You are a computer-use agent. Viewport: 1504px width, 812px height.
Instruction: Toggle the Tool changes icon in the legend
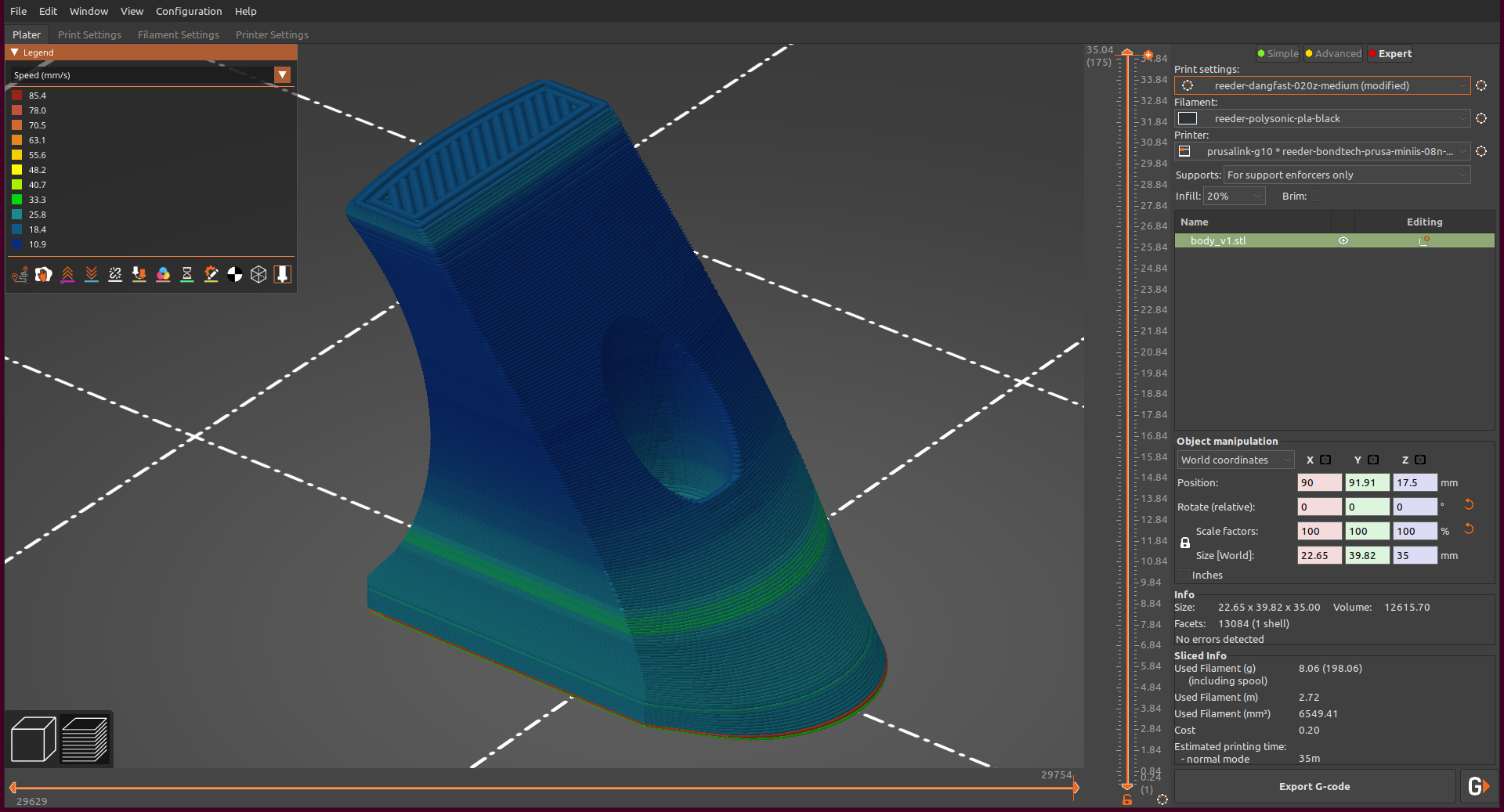pos(139,274)
